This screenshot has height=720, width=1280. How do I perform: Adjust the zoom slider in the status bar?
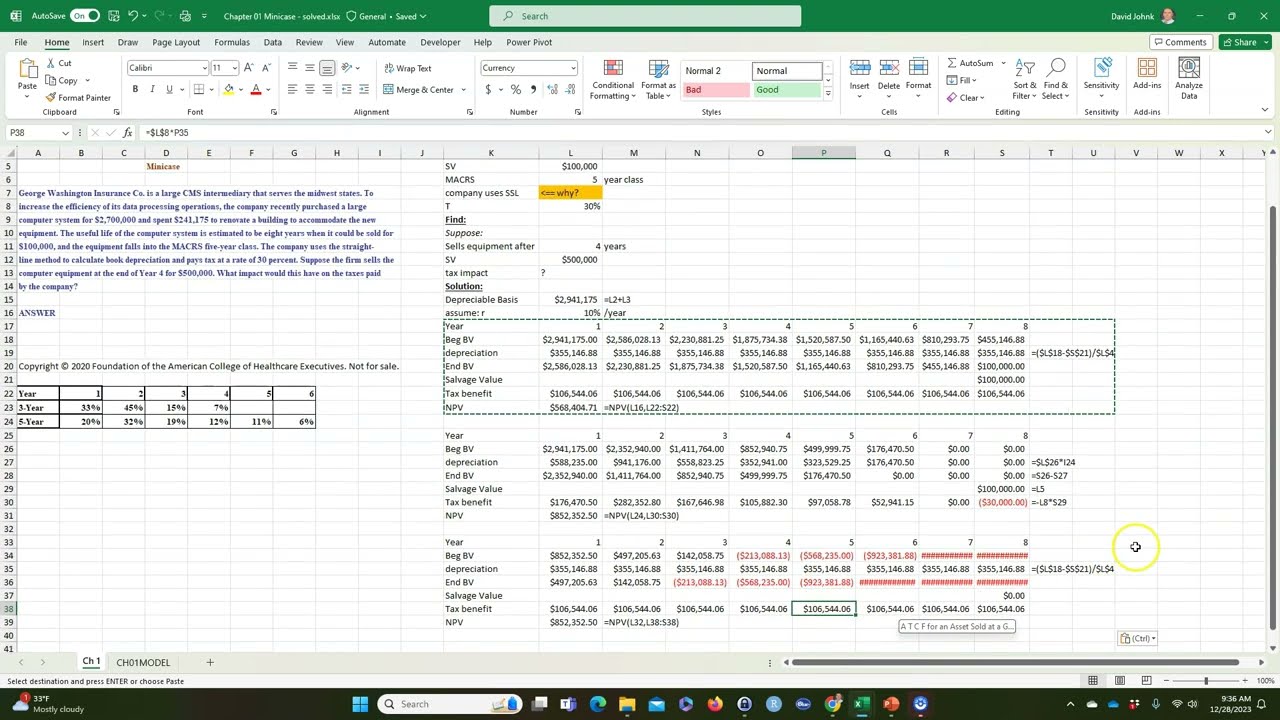[x=1206, y=681]
